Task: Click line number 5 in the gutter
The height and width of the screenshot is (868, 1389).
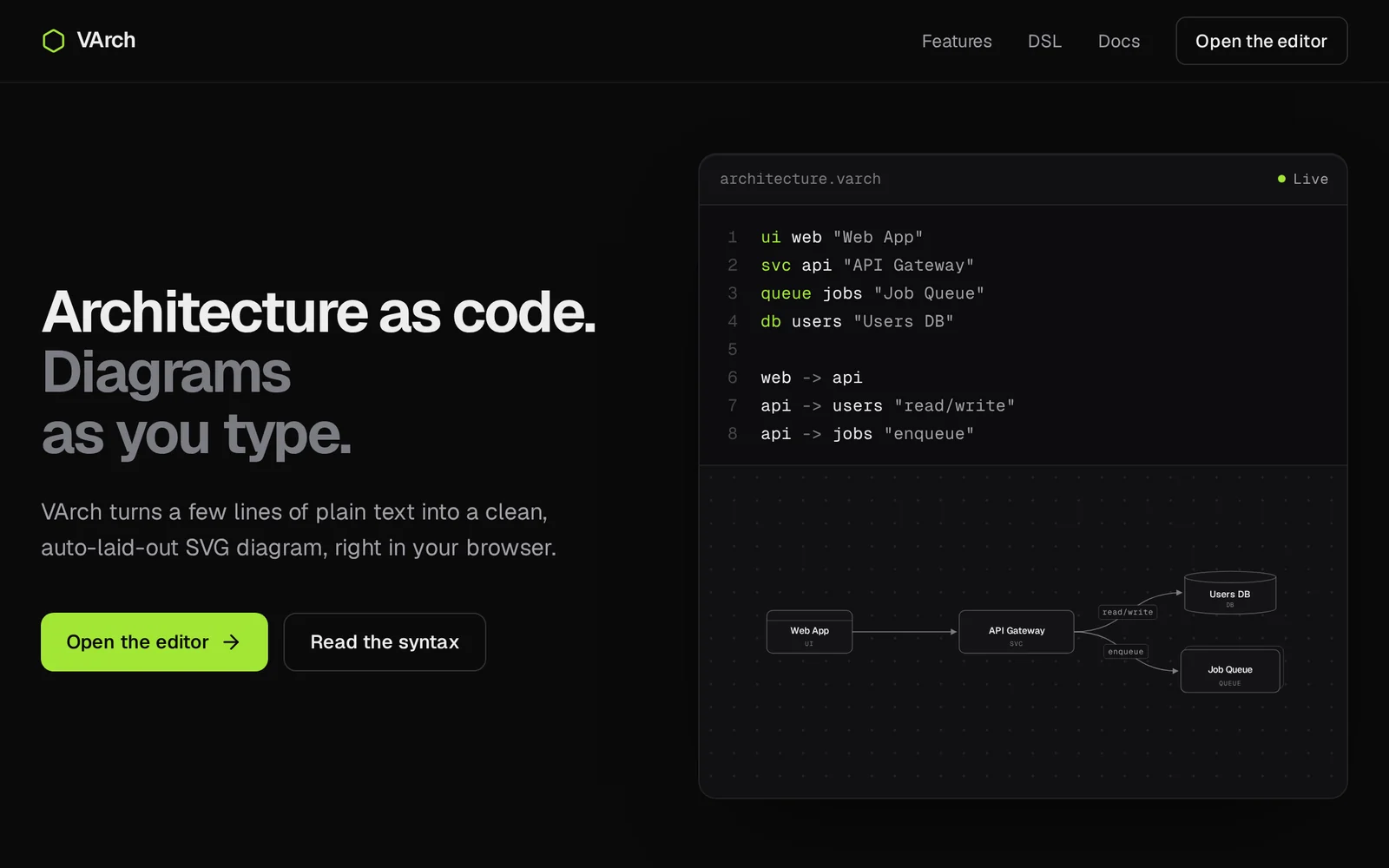Action: pos(733,349)
